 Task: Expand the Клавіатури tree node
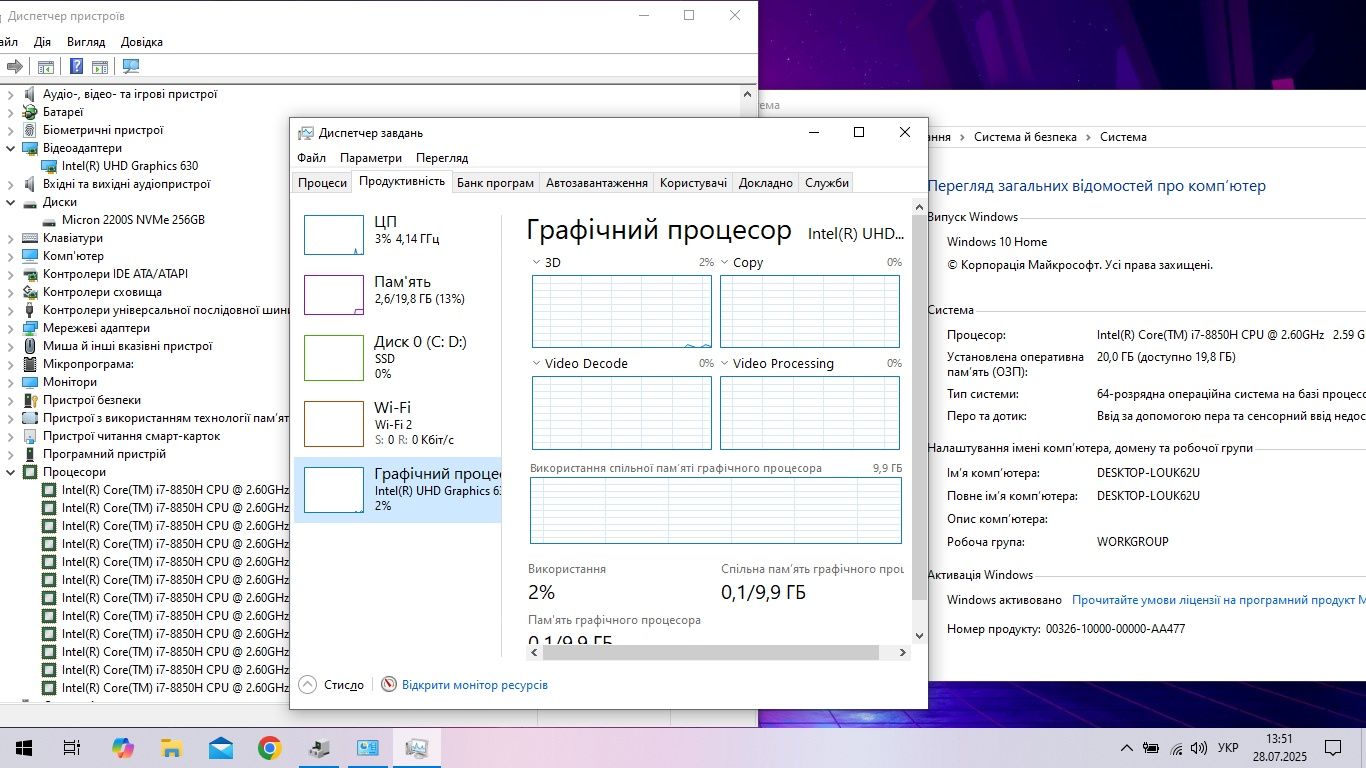pos(10,238)
